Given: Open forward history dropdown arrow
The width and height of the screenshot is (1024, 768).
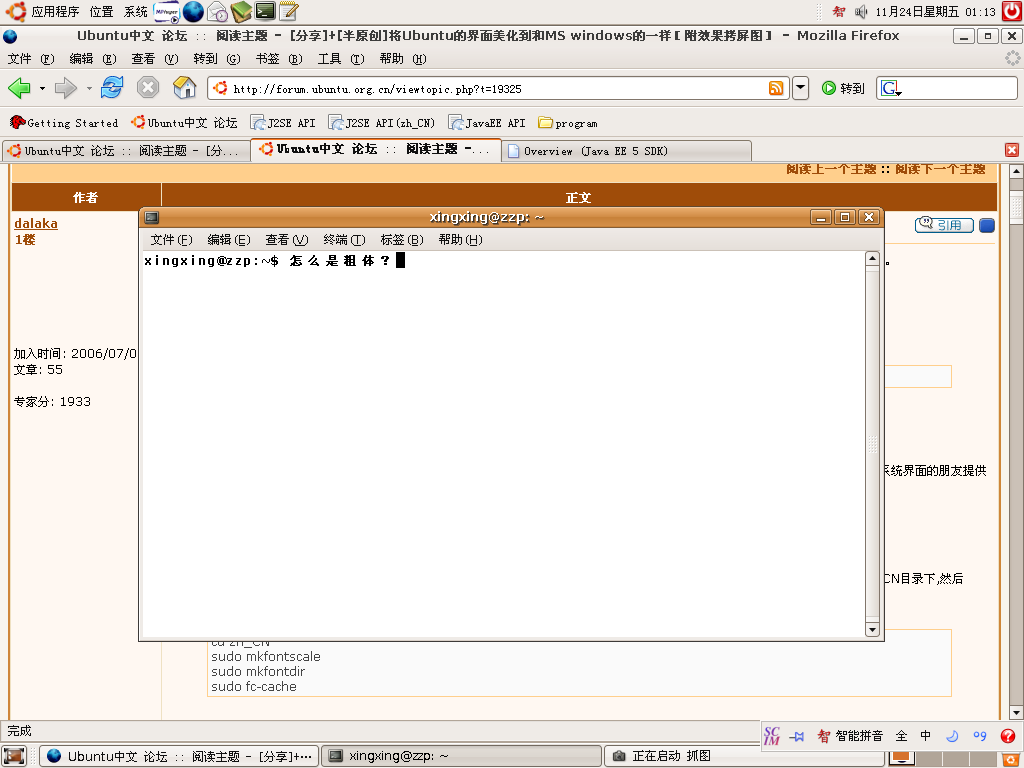Looking at the screenshot, I should pos(89,88).
